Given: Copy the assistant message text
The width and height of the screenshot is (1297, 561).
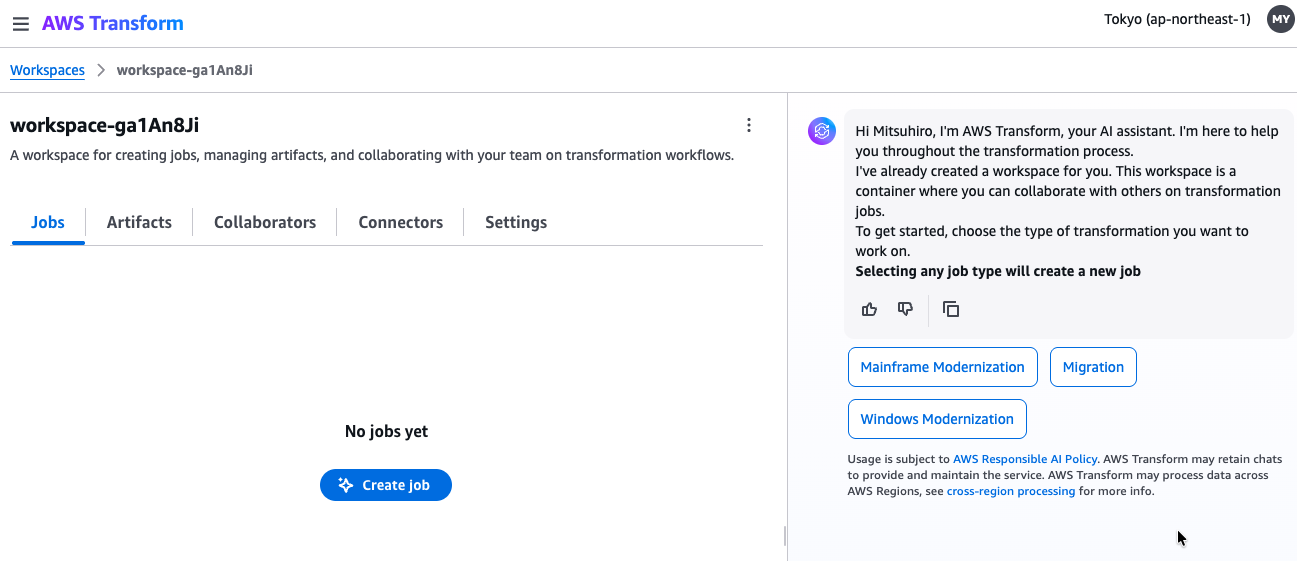Looking at the screenshot, I should point(951,309).
